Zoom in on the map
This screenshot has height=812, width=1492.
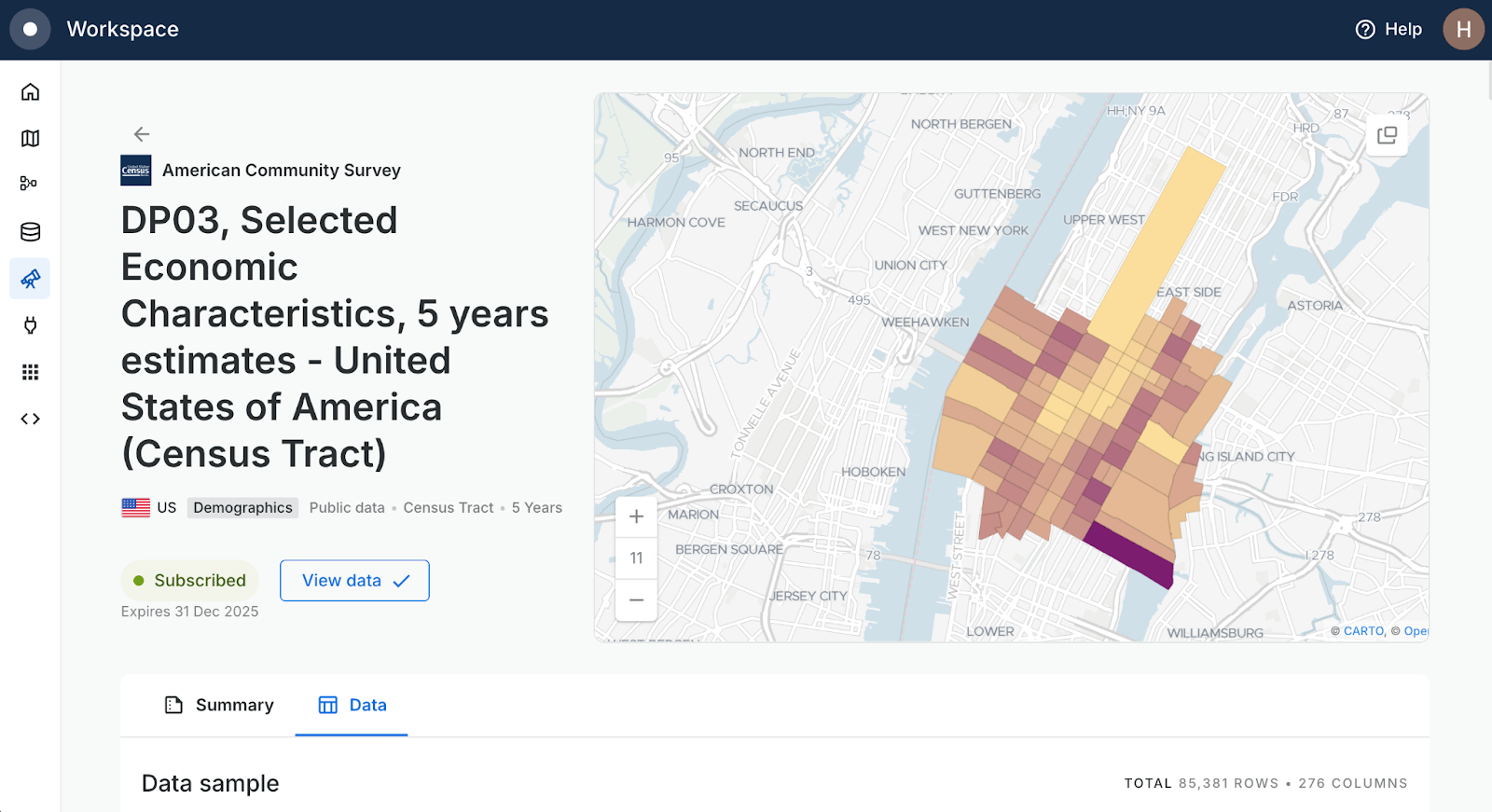pyautogui.click(x=636, y=516)
